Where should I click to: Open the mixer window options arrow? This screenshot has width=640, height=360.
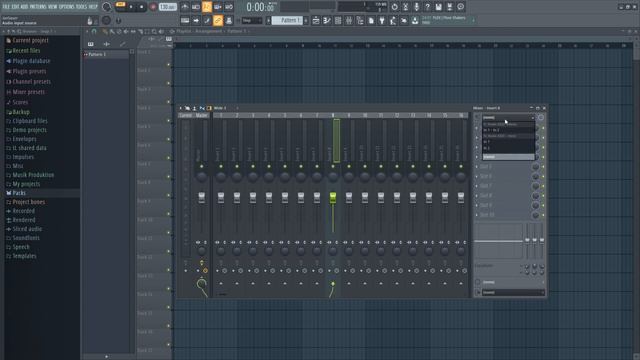pyautogui.click(x=181, y=108)
